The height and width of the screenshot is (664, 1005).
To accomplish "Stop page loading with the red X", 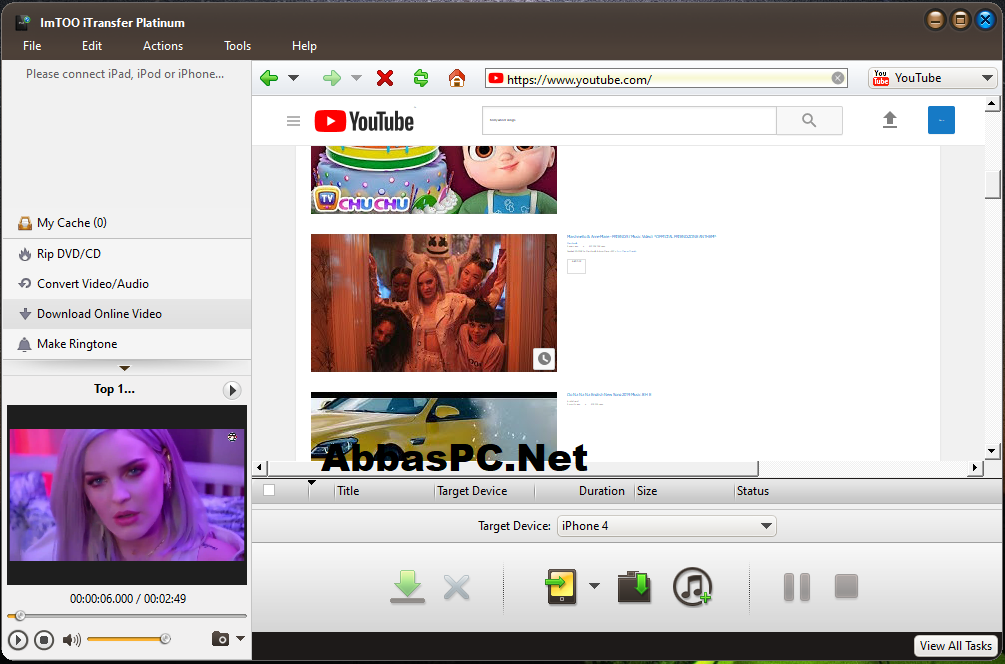I will (x=385, y=78).
